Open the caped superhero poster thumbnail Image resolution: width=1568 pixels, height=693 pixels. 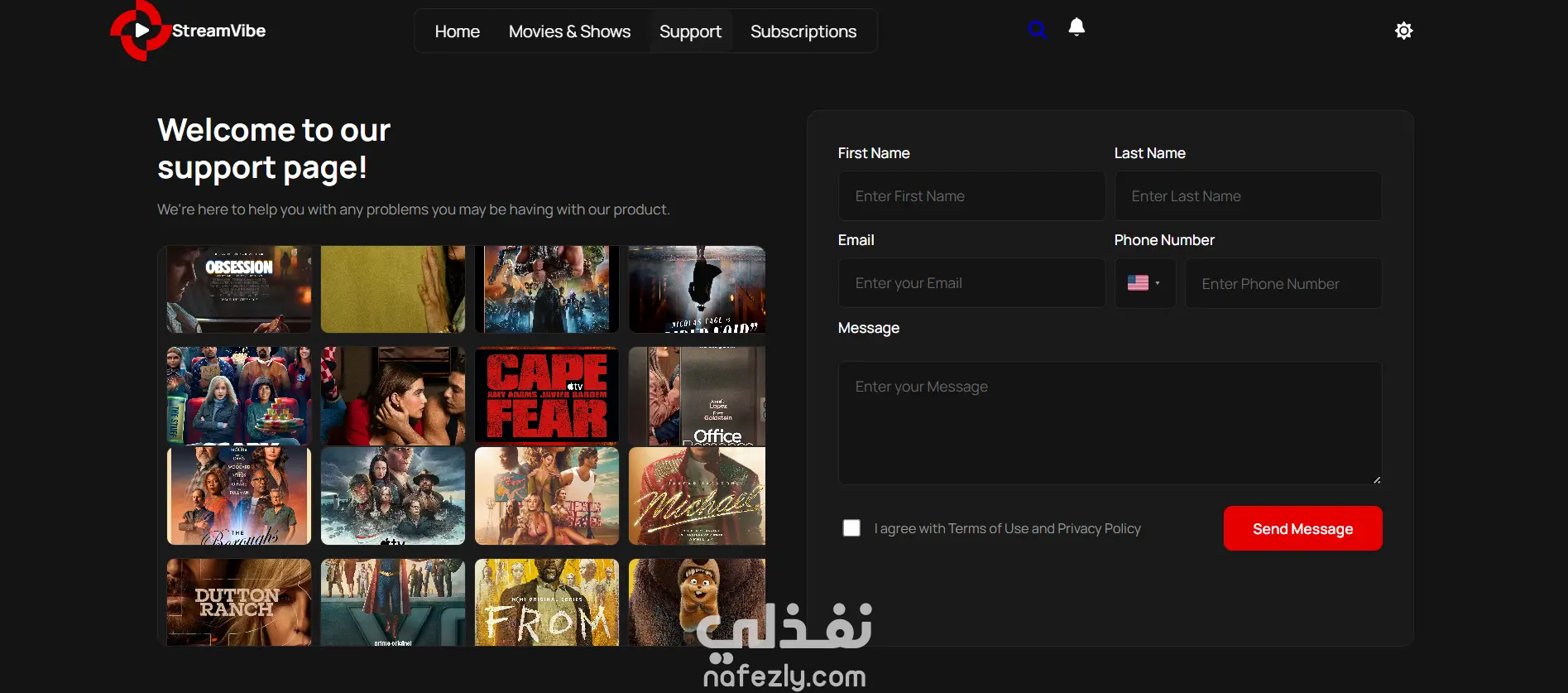[x=393, y=602]
